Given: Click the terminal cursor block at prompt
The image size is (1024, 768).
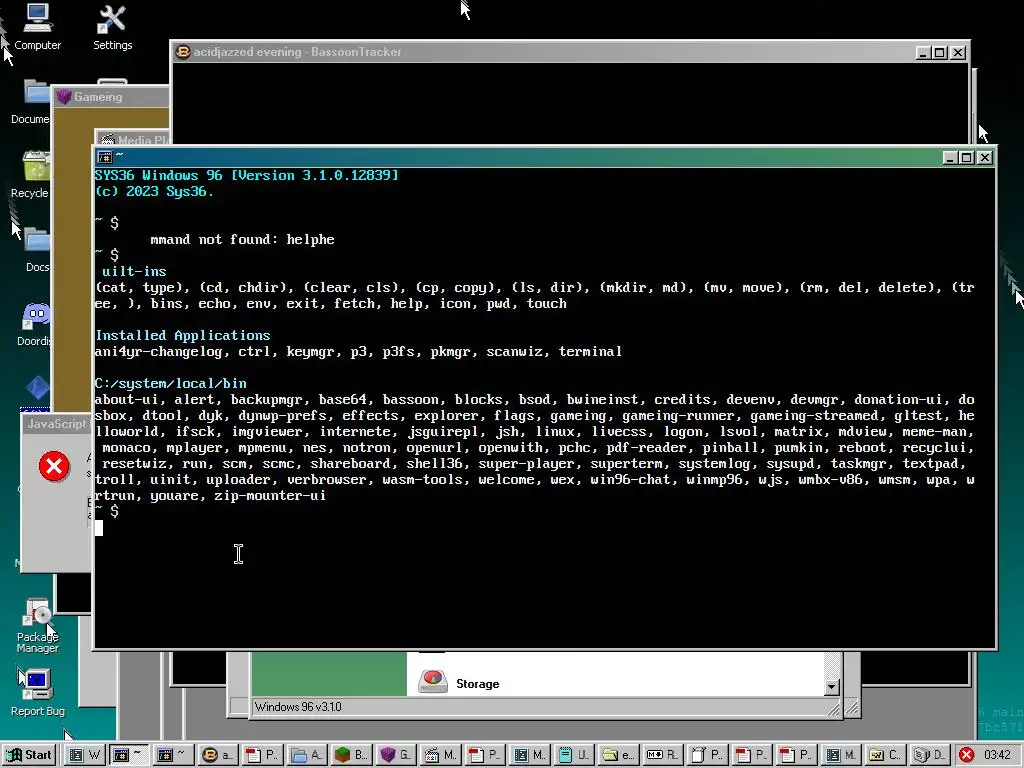Looking at the screenshot, I should (x=99, y=528).
